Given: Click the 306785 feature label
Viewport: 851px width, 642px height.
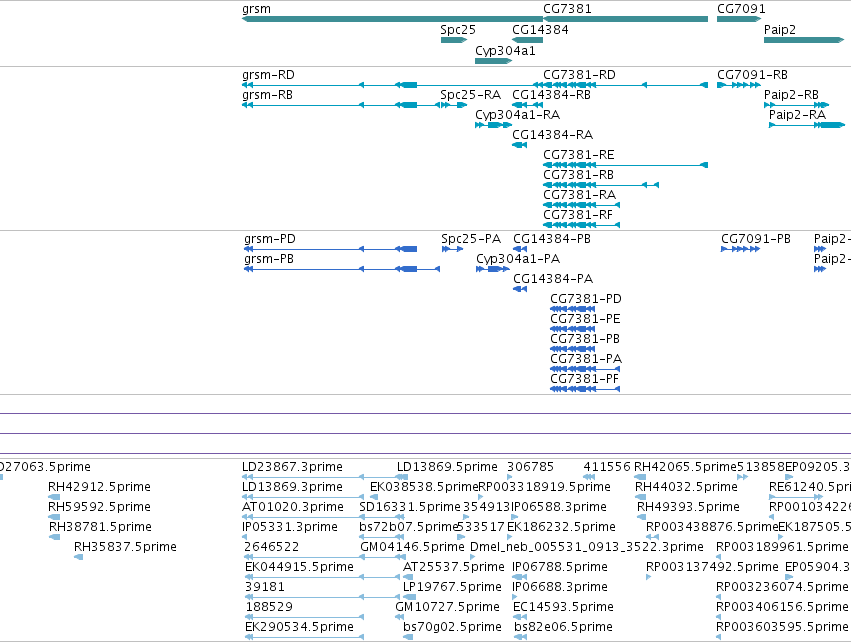Looking at the screenshot, I should point(530,467).
